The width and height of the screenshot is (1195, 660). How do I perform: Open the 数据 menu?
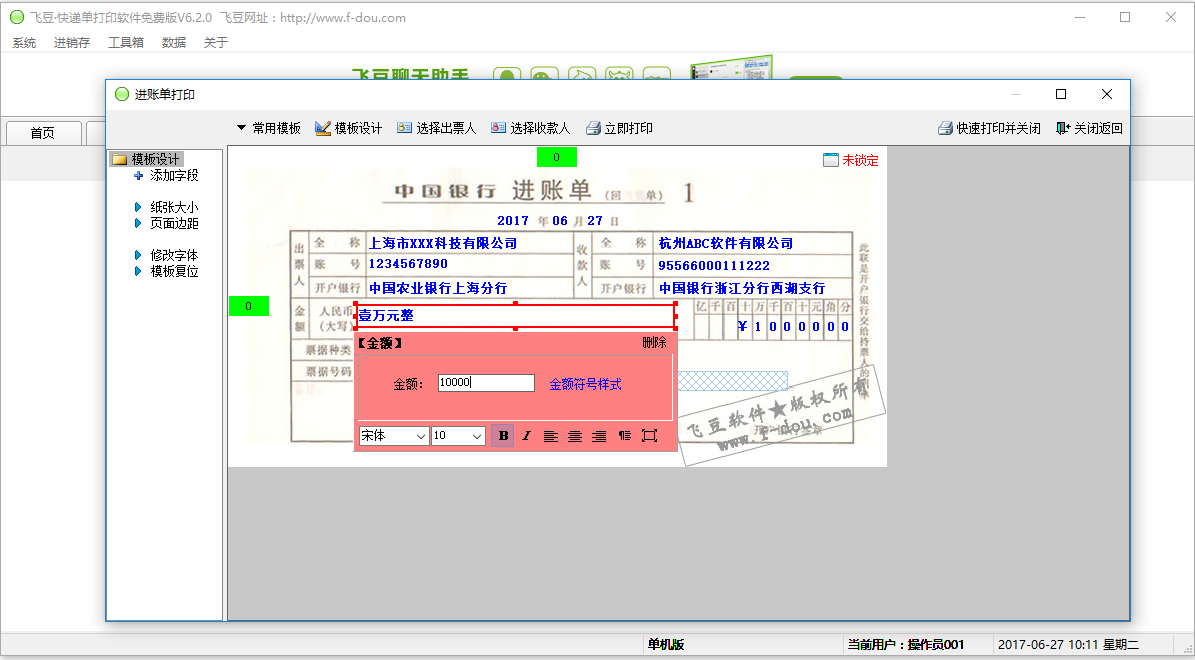[174, 43]
